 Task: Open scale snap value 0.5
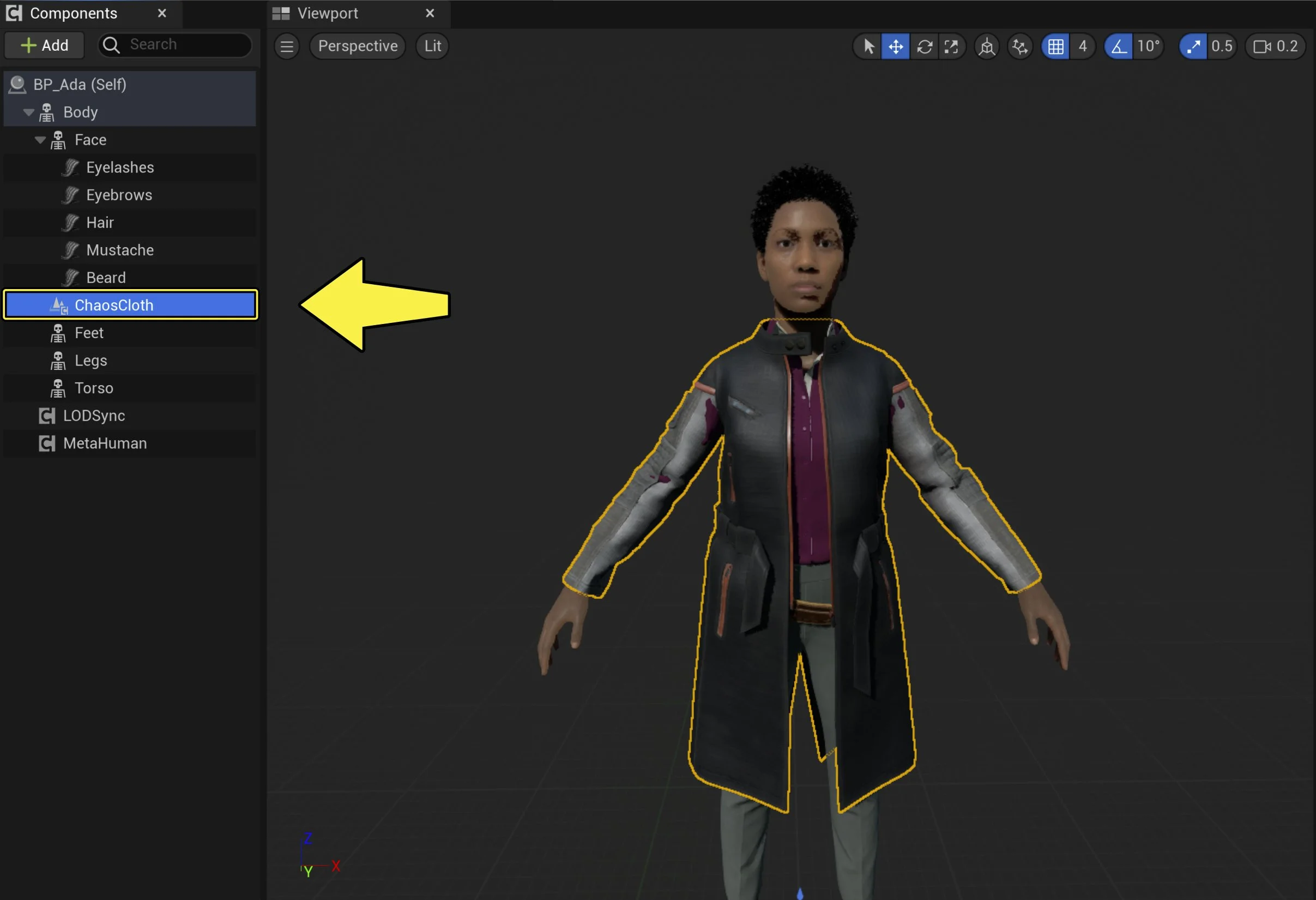coord(1222,46)
